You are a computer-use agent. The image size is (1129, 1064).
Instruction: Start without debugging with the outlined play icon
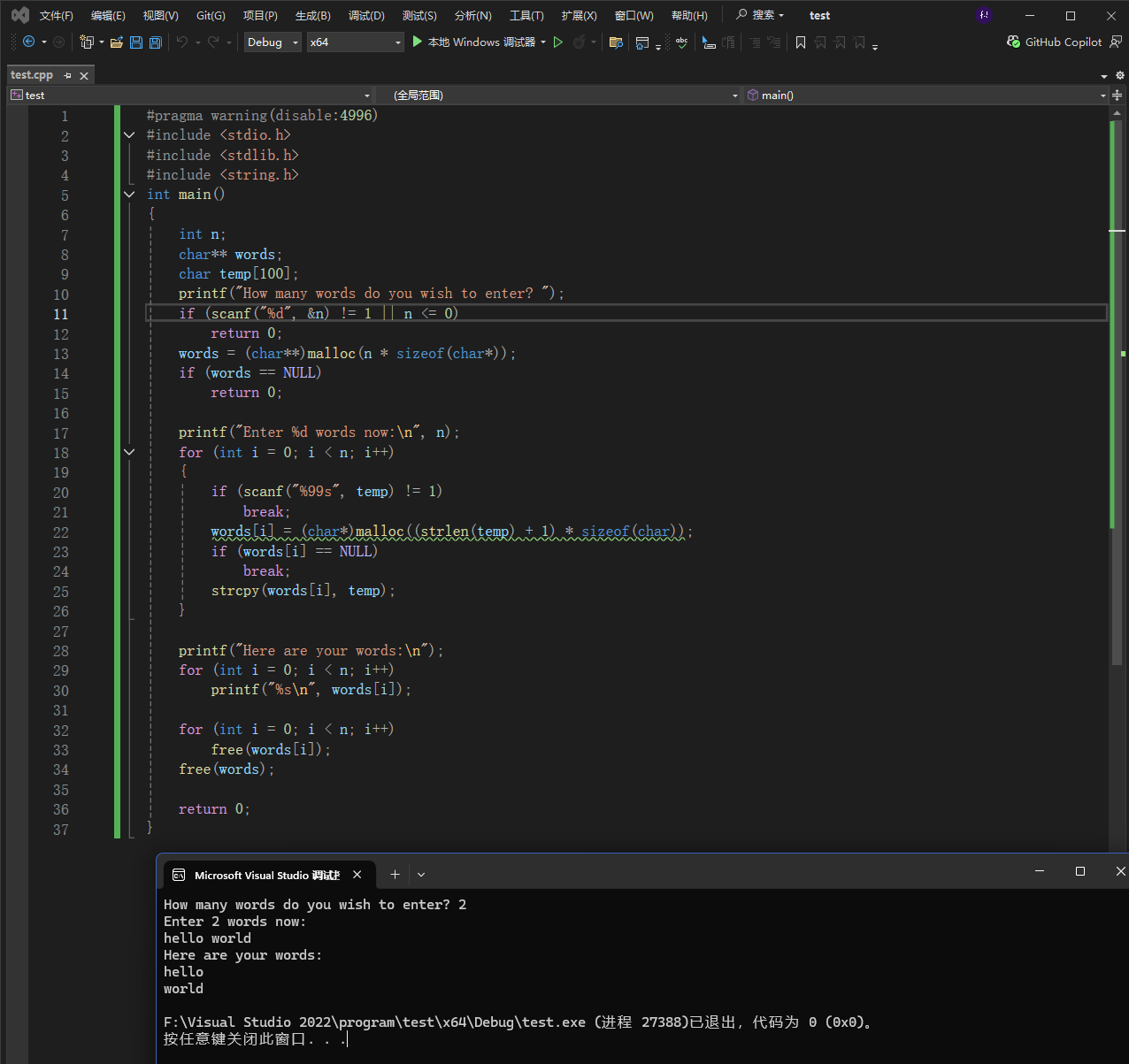pos(558,42)
